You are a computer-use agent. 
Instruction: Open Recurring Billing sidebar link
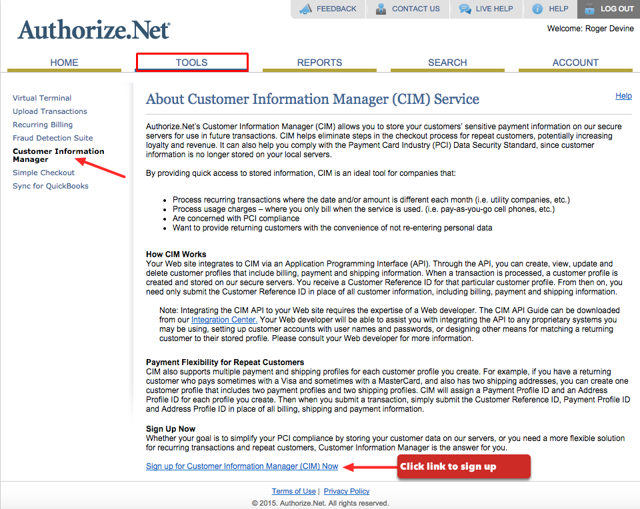click(42, 125)
